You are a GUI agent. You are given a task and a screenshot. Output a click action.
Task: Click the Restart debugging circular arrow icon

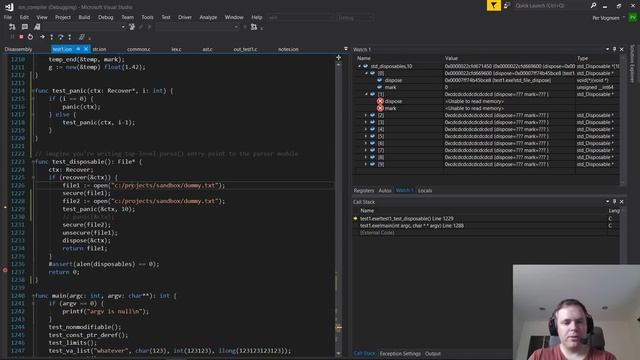[31, 37]
